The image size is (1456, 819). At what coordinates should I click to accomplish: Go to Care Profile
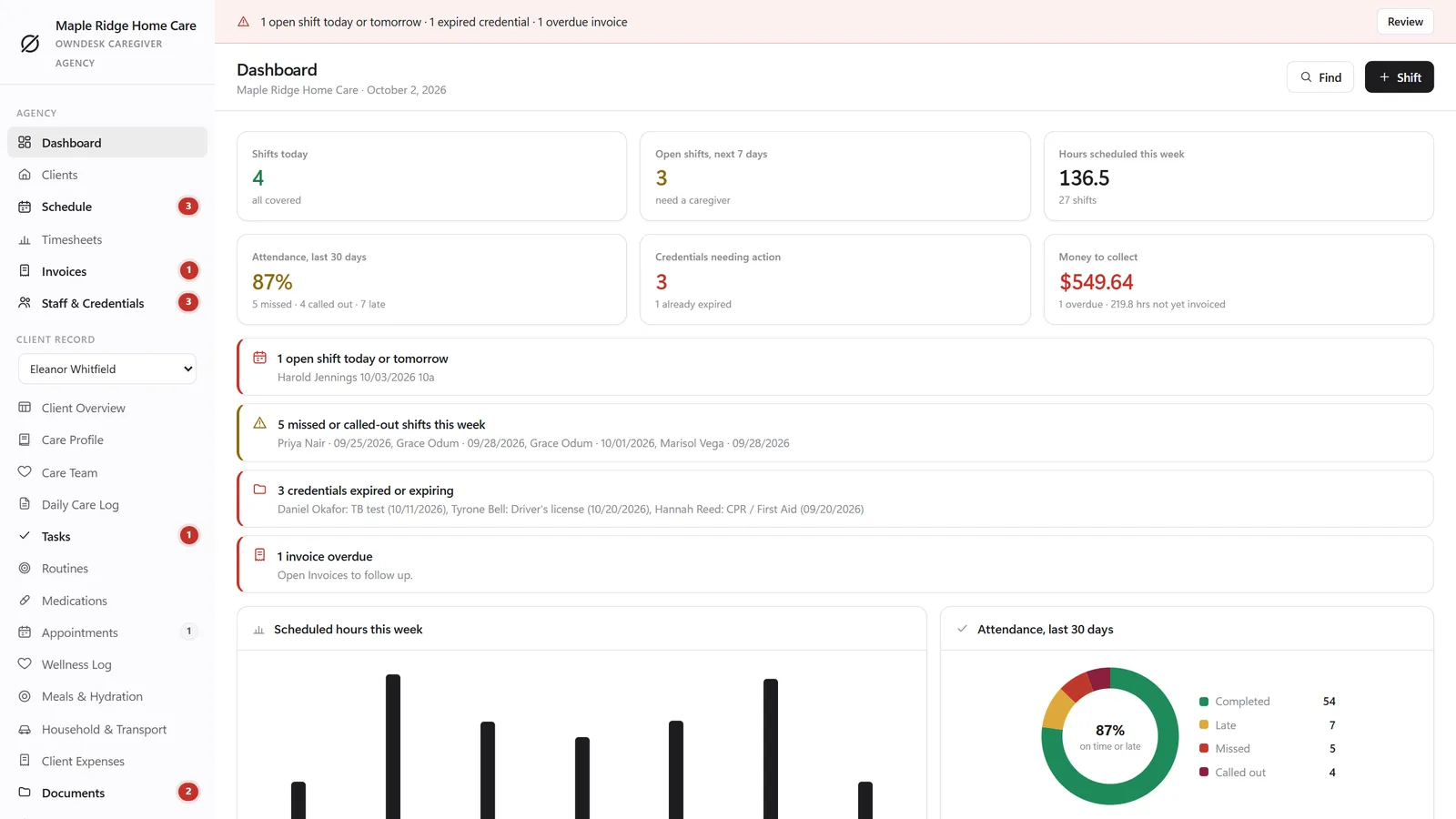(x=107, y=440)
